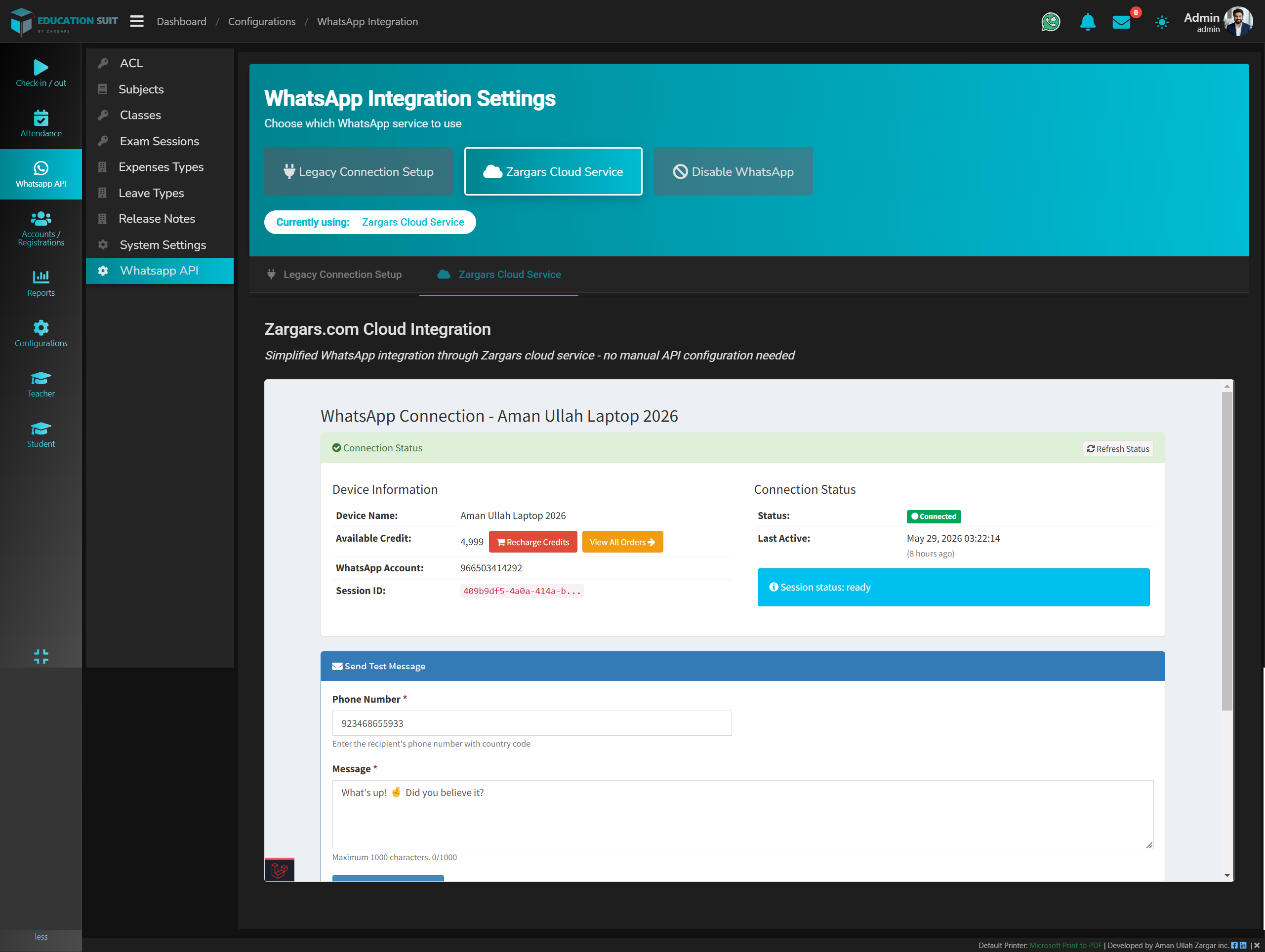Image resolution: width=1265 pixels, height=952 pixels.
Task: Click Refresh Status
Action: [x=1117, y=449]
